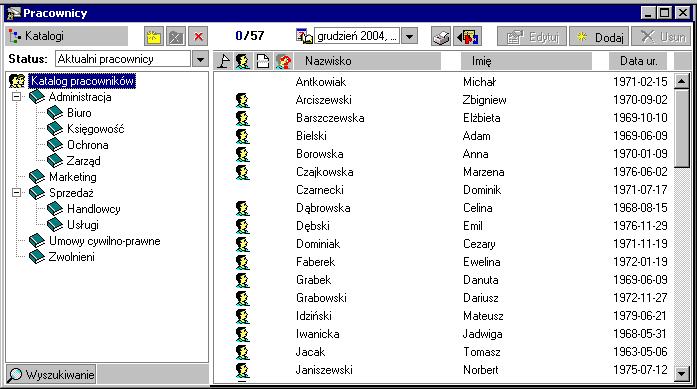
Task: Click the scrollbar down arrow
Action: (x=682, y=373)
